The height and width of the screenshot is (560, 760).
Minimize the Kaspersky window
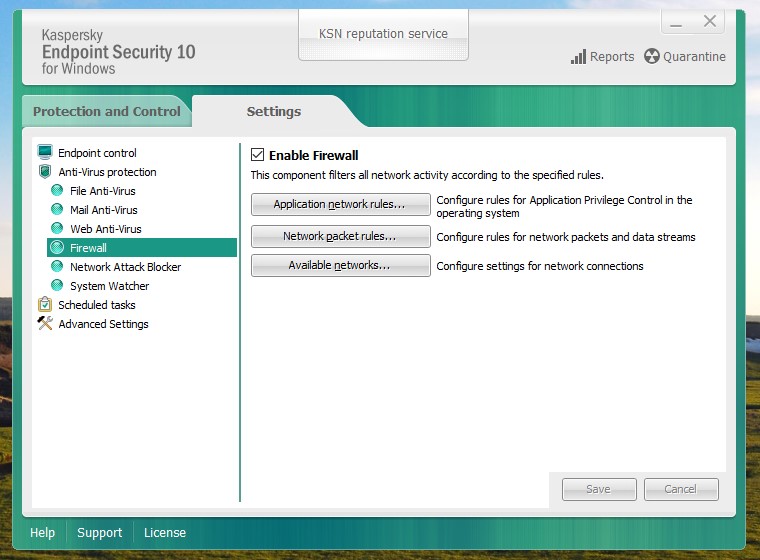[676, 23]
